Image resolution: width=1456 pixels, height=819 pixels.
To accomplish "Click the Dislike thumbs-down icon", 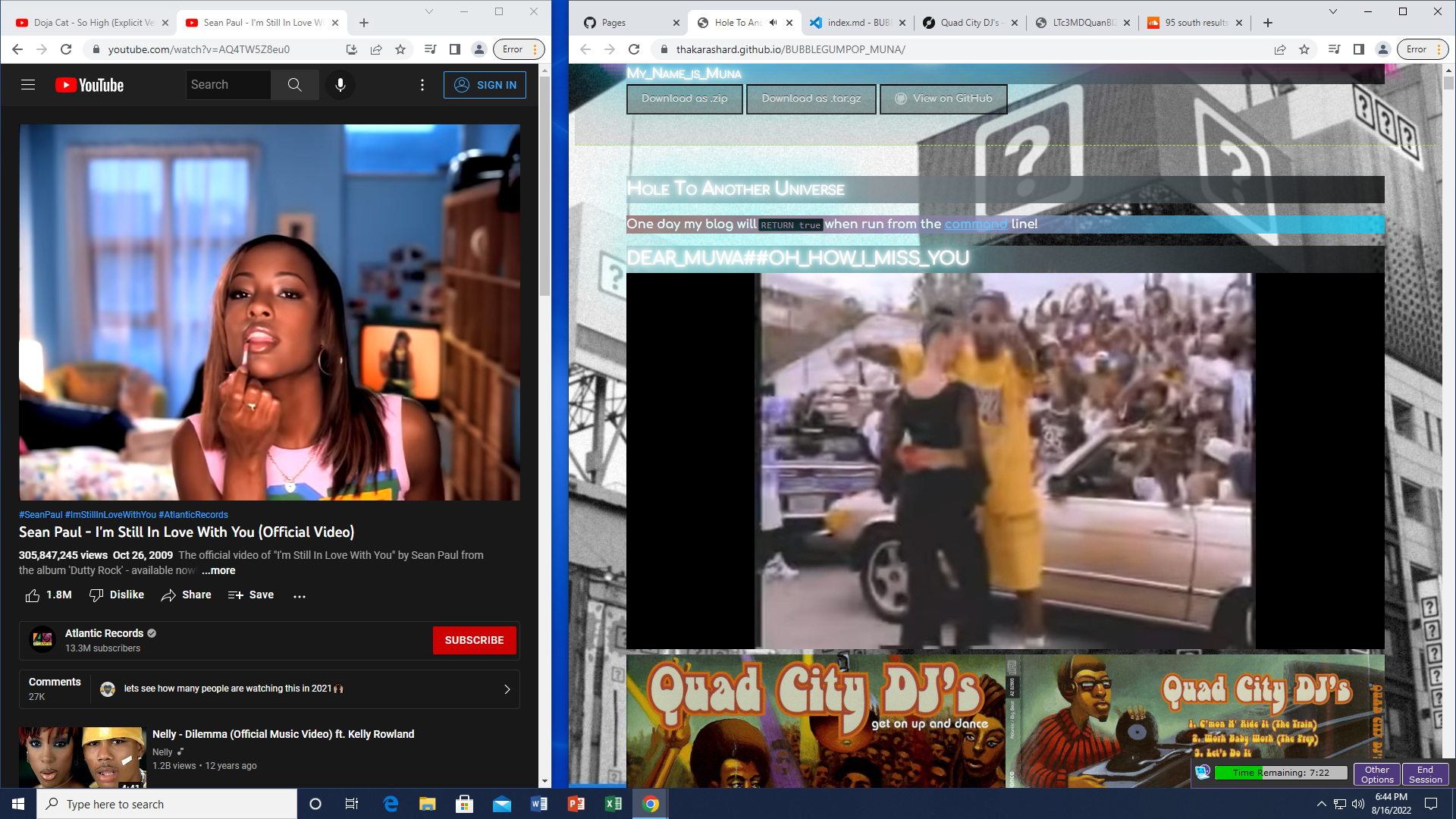I will pos(96,595).
